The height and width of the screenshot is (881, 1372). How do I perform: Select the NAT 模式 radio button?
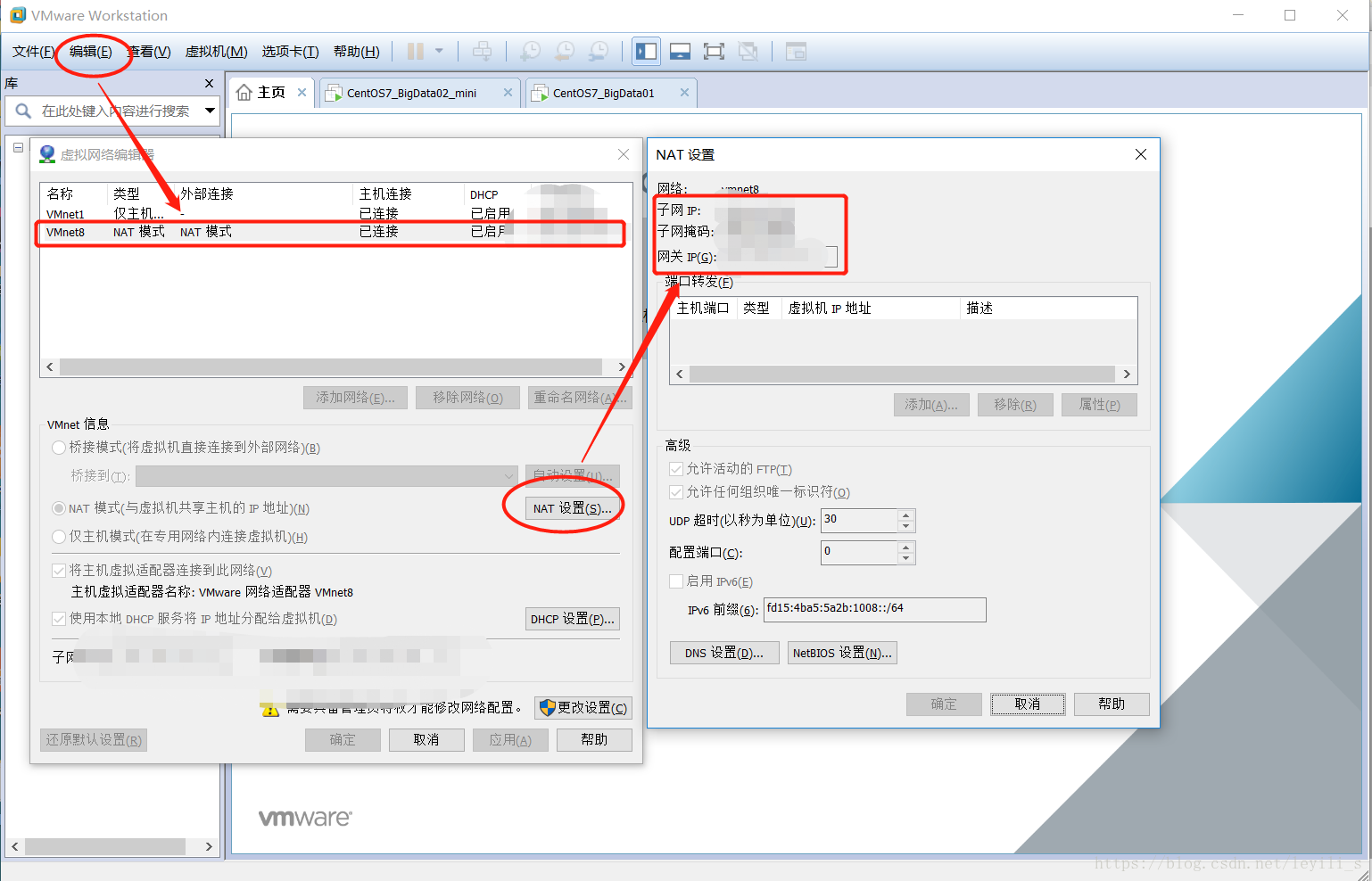pyautogui.click(x=59, y=508)
